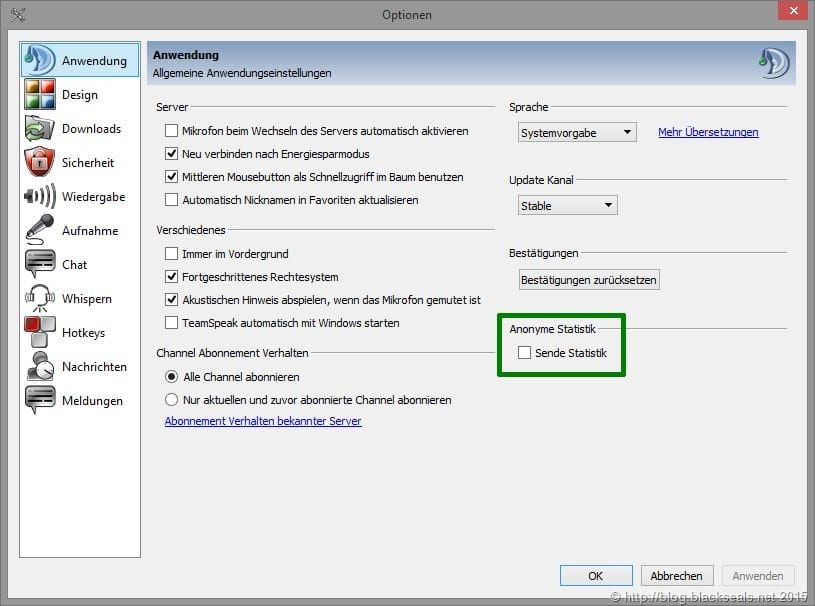Click the TeamSpeak logo in Anwendung header
This screenshot has width=815, height=606.
click(x=774, y=63)
